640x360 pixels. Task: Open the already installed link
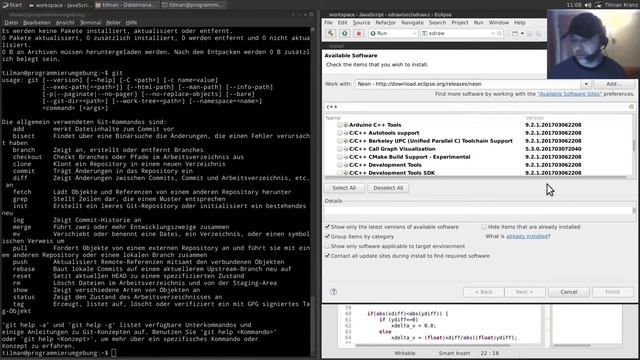point(527,236)
